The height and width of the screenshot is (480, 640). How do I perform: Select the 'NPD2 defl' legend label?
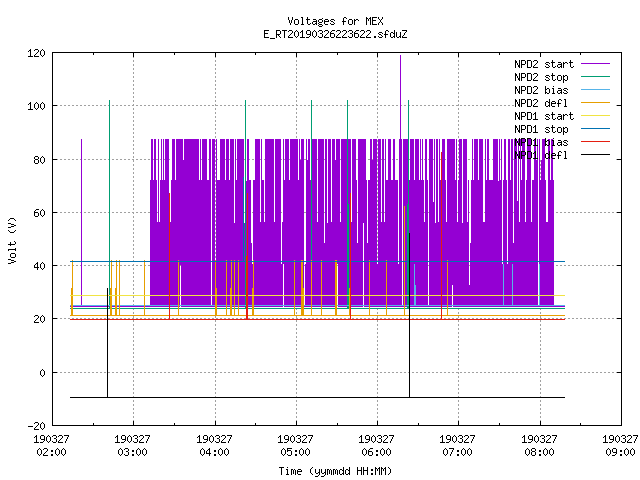pos(541,103)
